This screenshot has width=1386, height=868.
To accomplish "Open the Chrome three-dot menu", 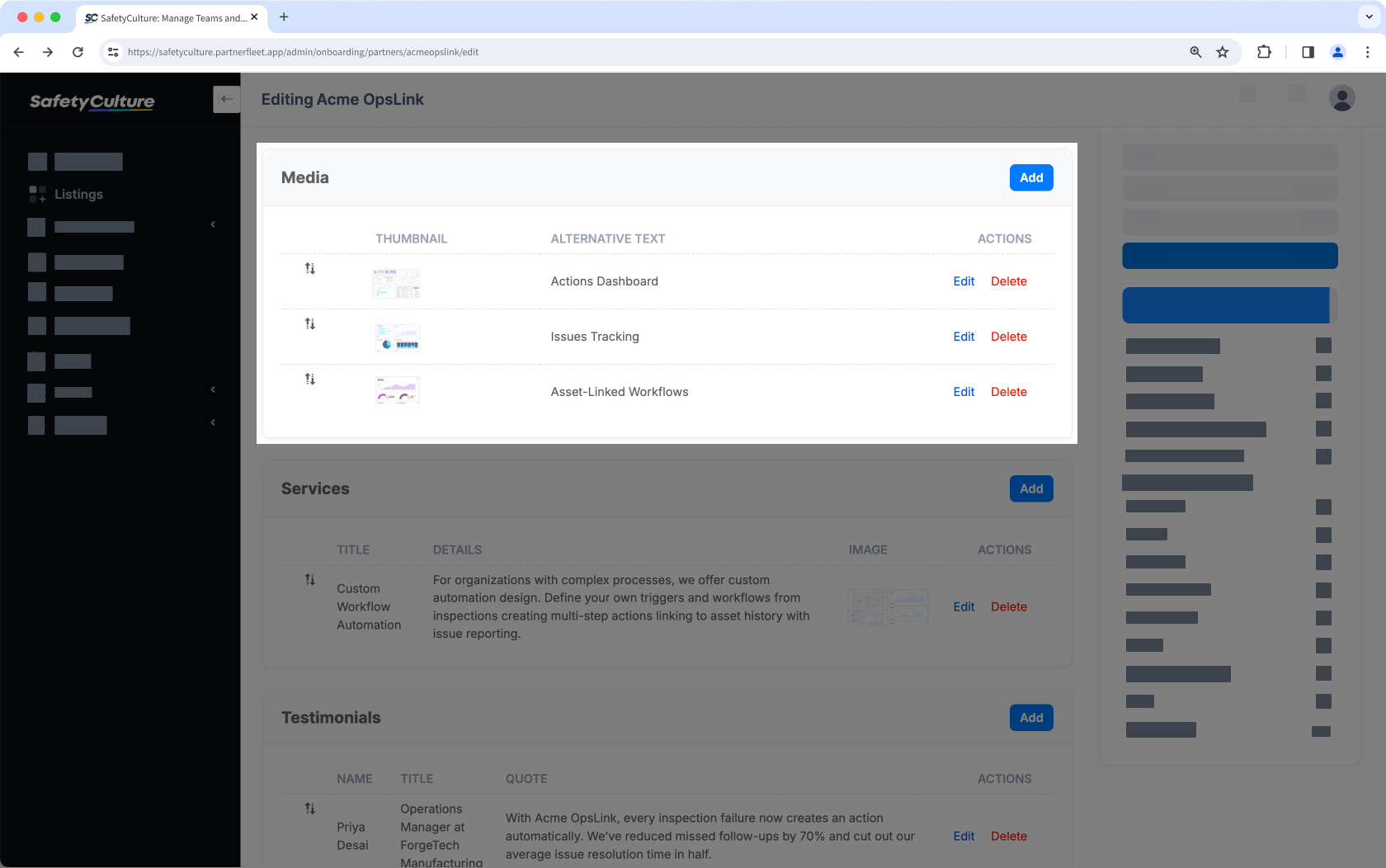I will (x=1367, y=52).
